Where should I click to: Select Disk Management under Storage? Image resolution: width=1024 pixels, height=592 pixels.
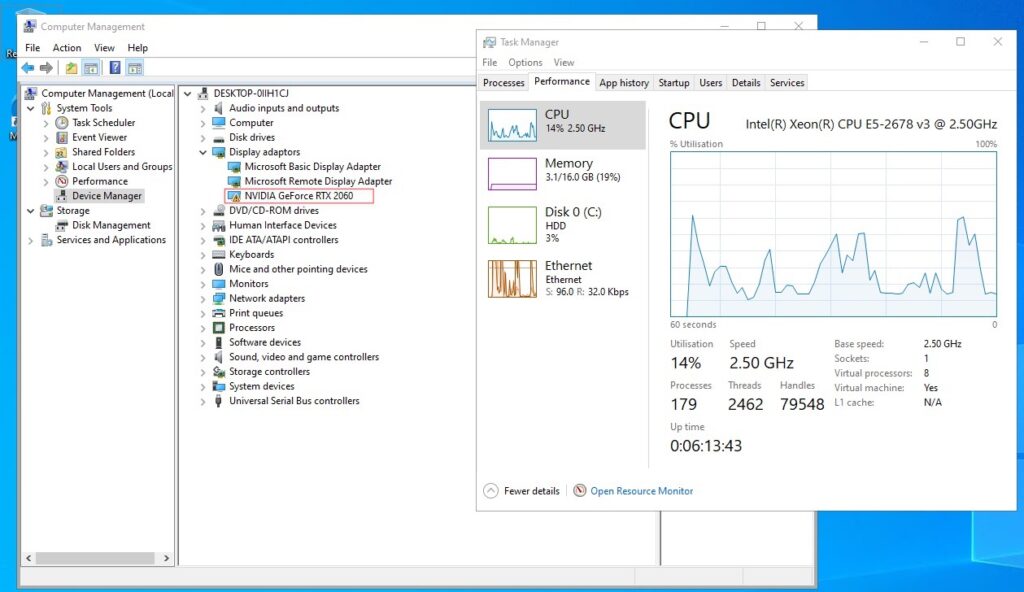[x=111, y=225]
